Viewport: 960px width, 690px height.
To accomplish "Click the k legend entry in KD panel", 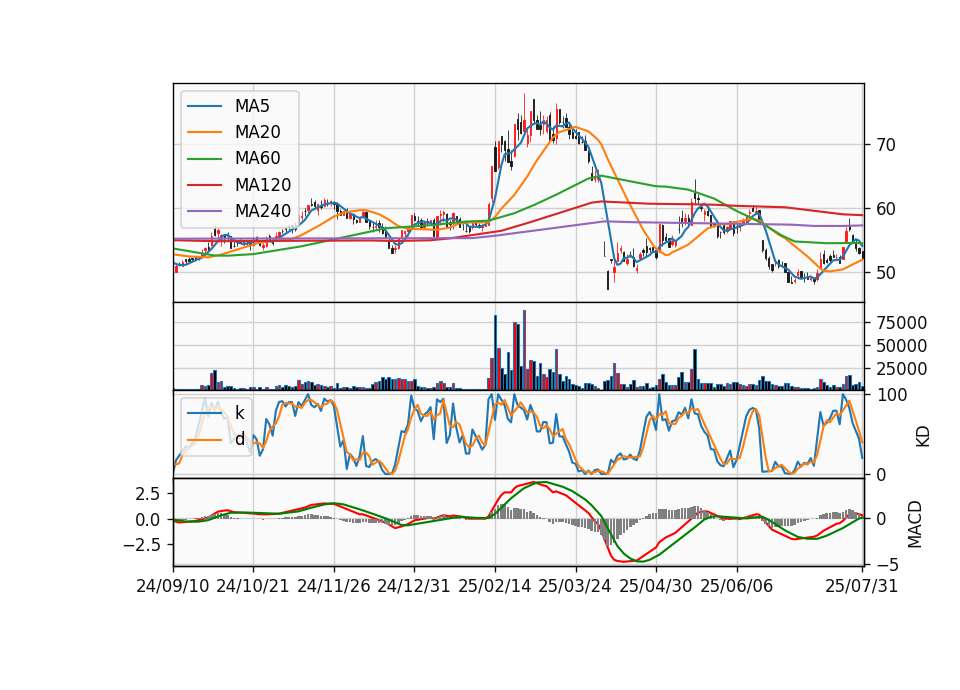I will pyautogui.click(x=239, y=413).
